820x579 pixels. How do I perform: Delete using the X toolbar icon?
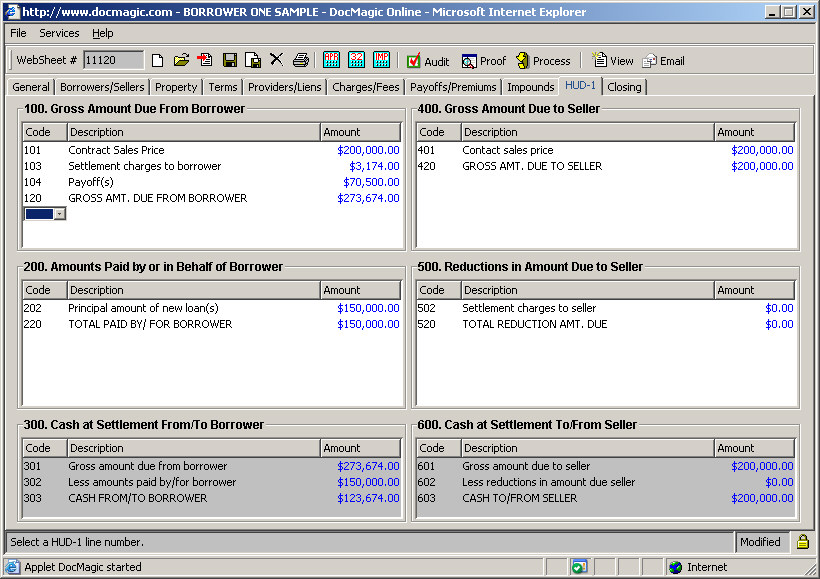(277, 60)
